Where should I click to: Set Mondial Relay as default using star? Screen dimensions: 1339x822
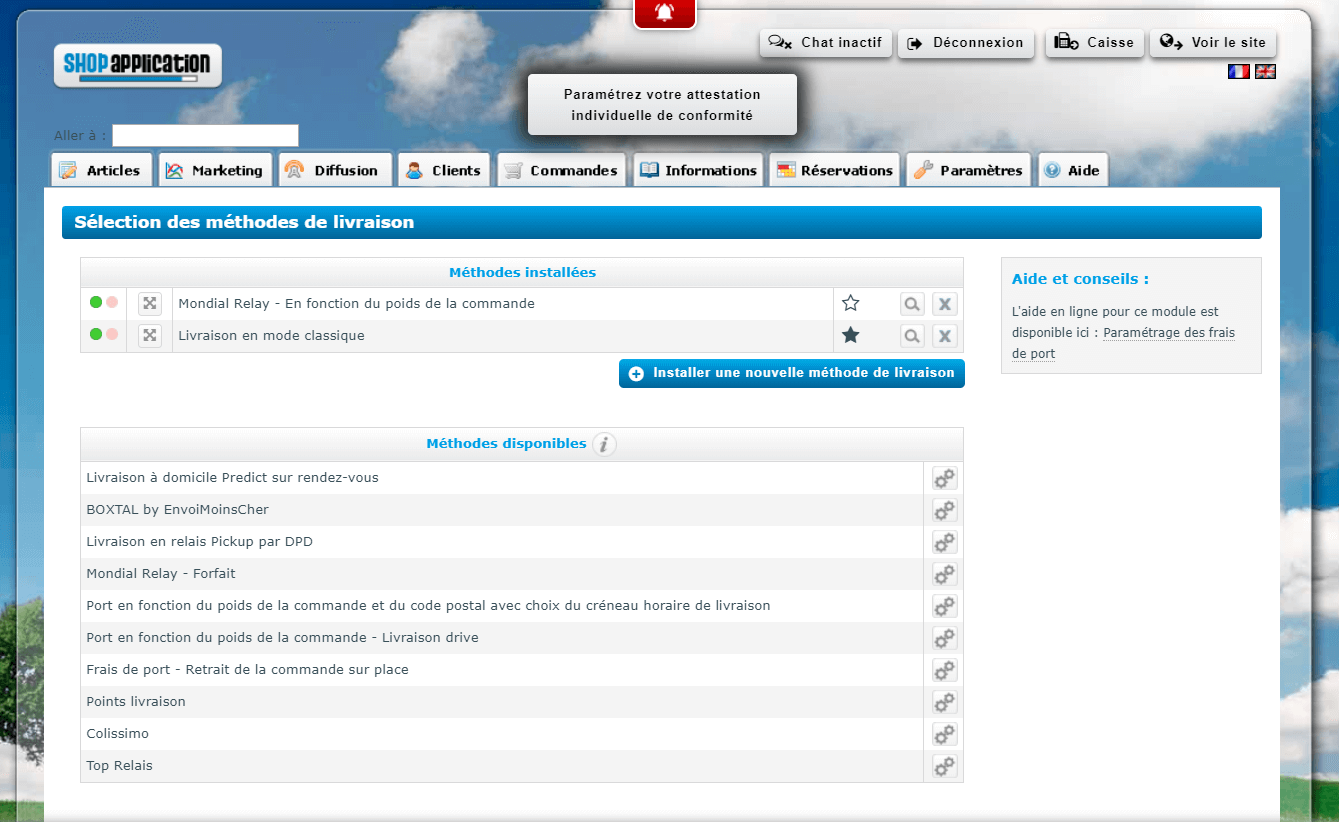(x=850, y=303)
